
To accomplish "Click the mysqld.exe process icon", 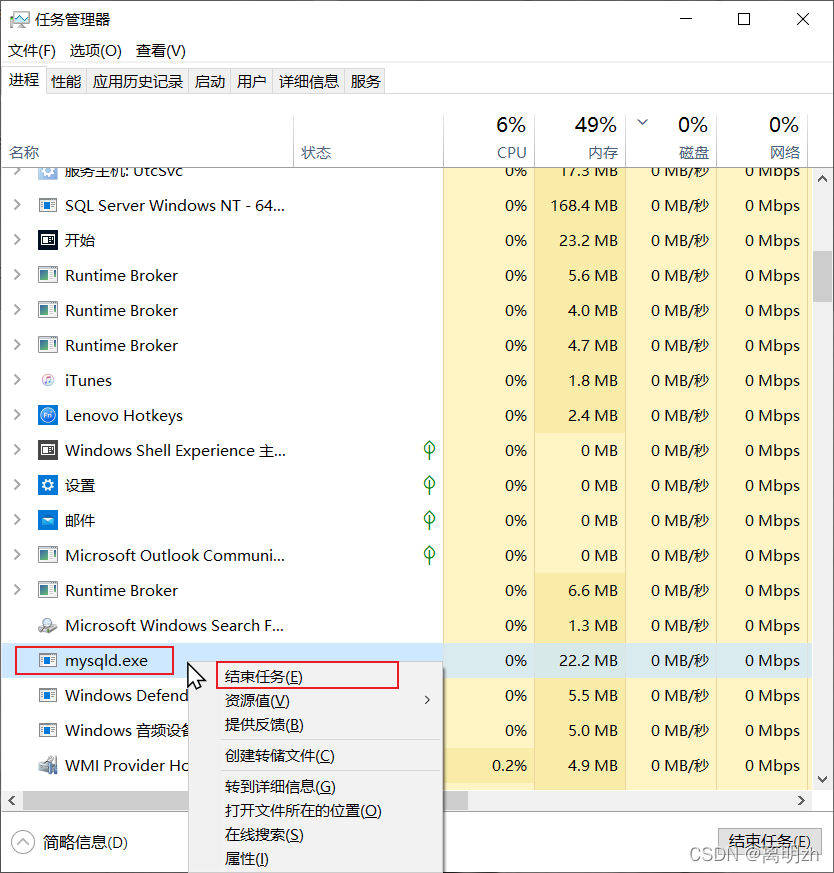I will [x=48, y=660].
